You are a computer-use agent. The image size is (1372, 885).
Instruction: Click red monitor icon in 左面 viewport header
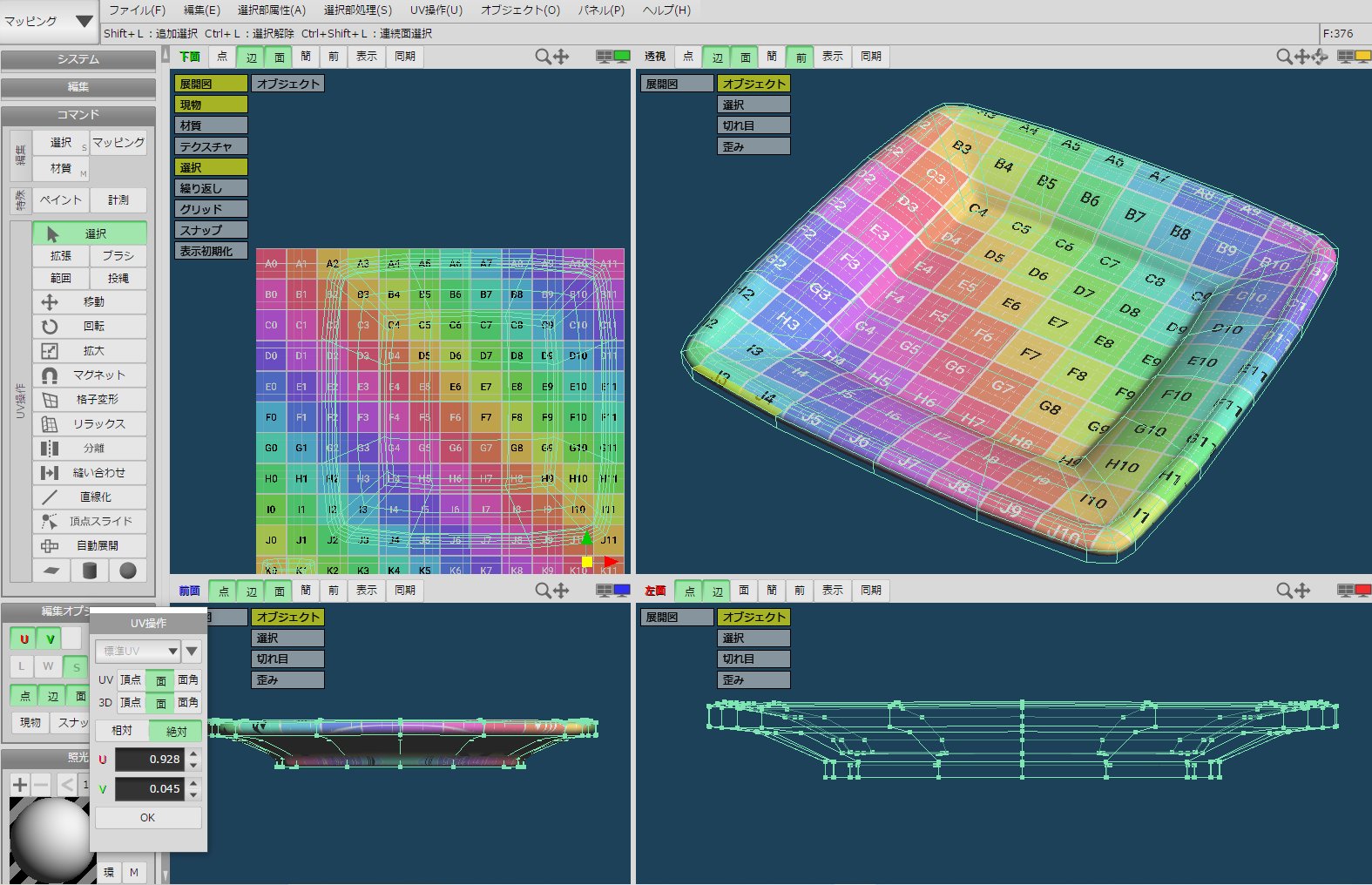point(1363,591)
